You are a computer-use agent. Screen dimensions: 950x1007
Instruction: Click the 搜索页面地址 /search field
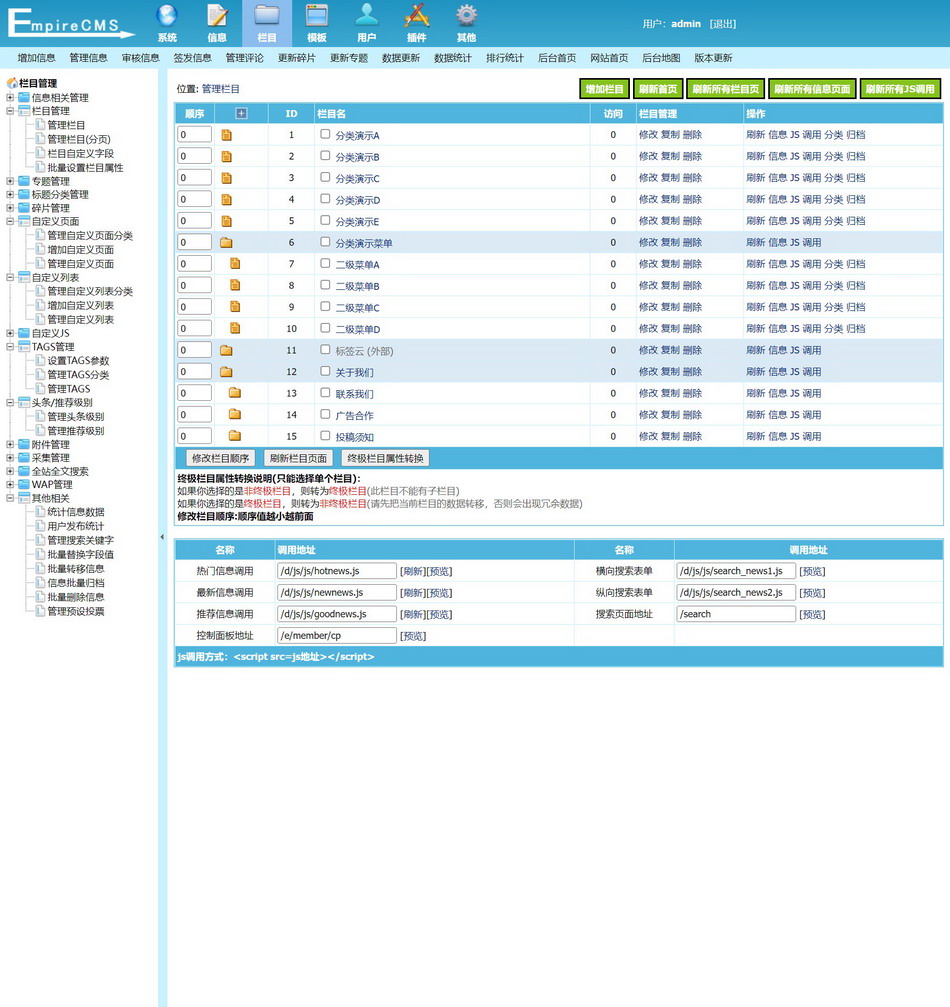[736, 614]
